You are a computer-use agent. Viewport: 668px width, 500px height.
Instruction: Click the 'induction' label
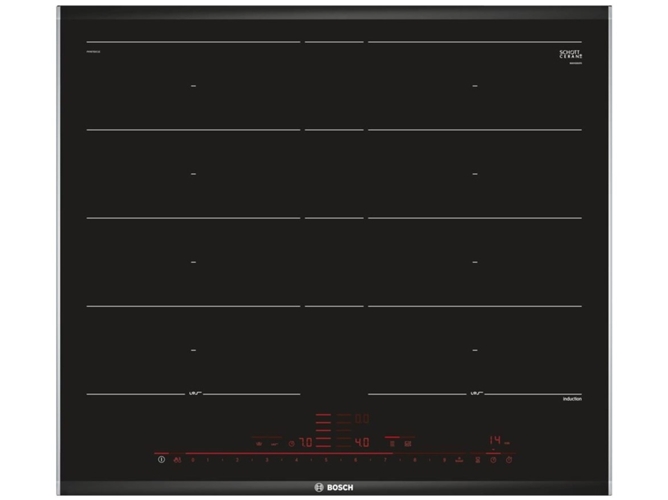[572, 399]
